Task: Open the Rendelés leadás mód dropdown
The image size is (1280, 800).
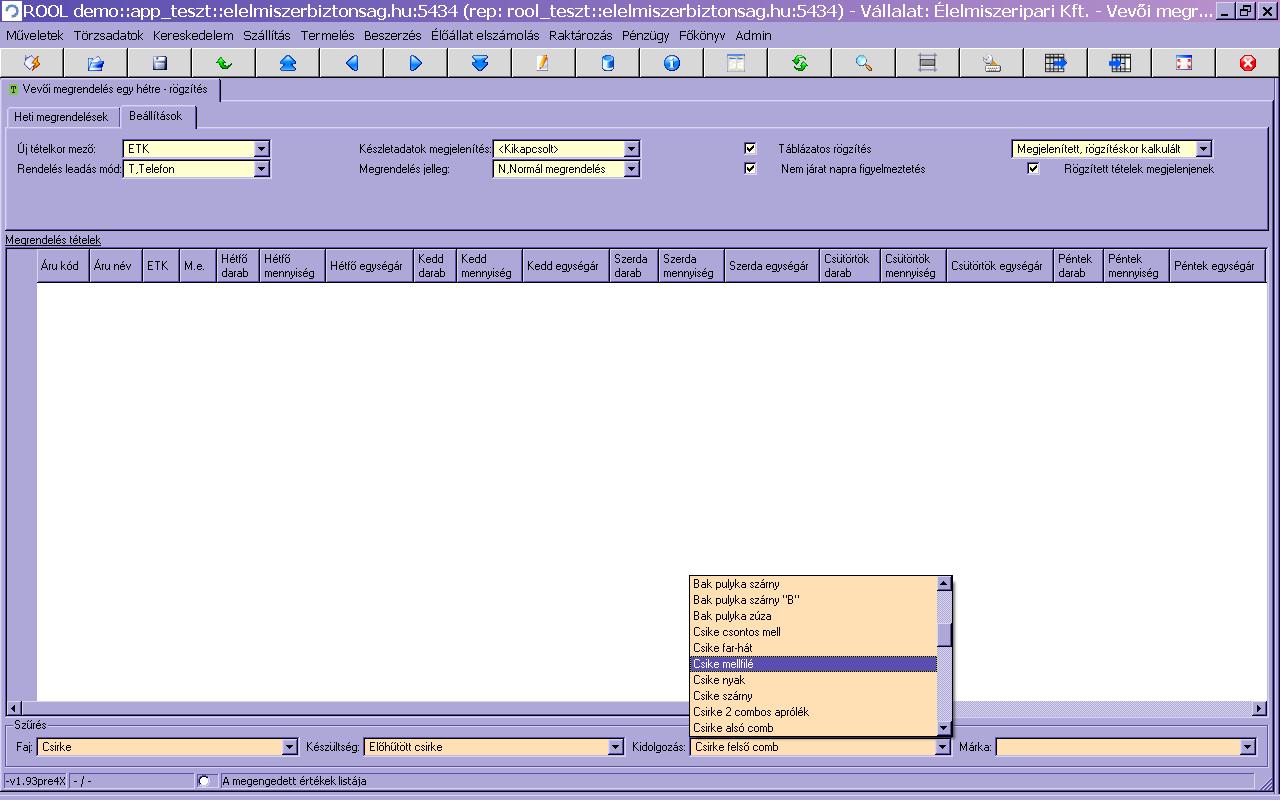Action: 261,169
